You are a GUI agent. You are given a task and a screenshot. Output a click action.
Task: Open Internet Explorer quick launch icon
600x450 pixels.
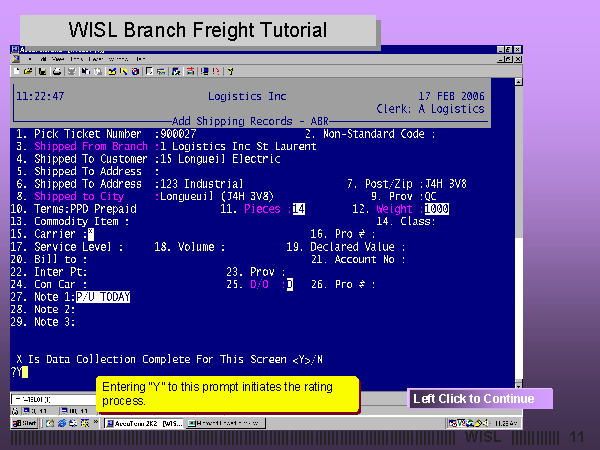point(62,423)
